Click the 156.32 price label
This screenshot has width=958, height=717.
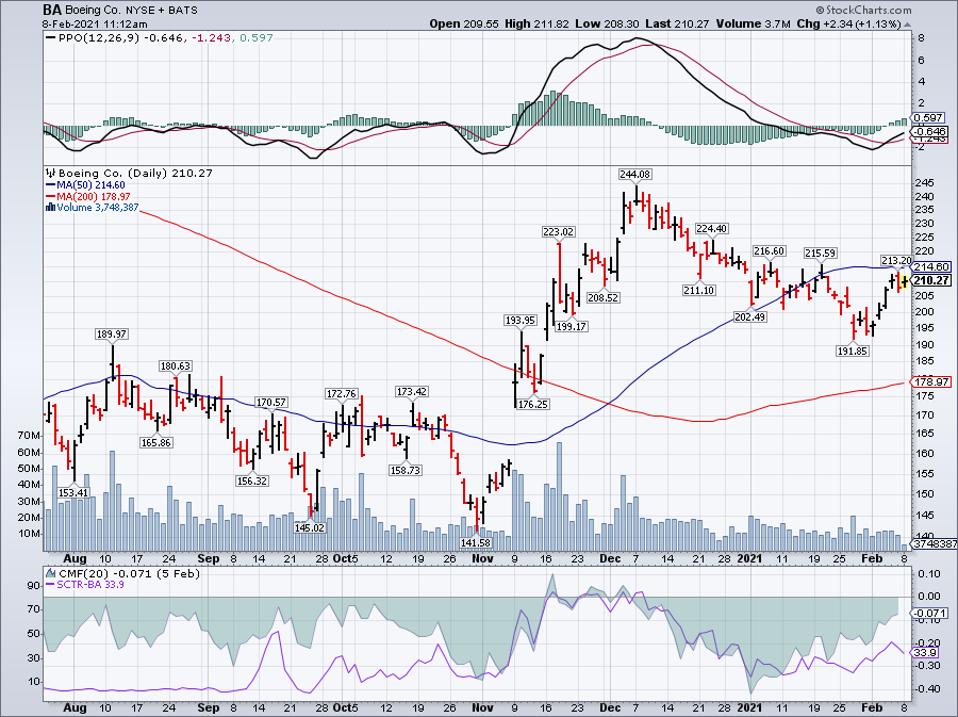pyautogui.click(x=252, y=481)
